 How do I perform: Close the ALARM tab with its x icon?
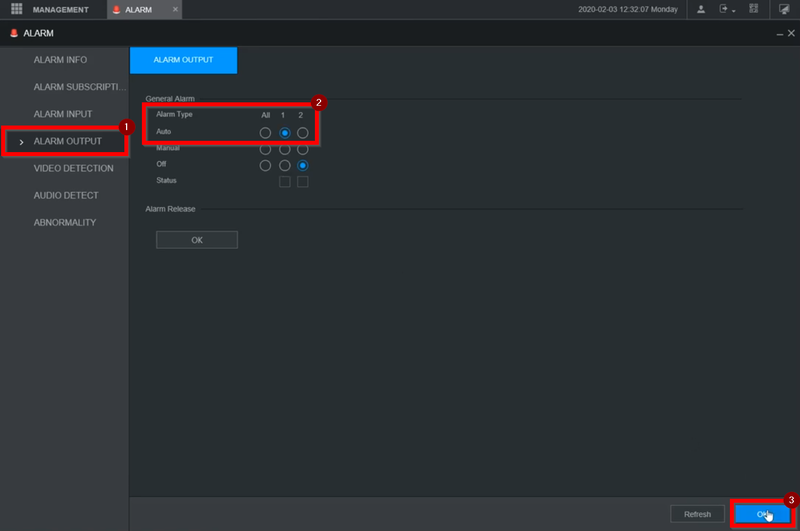pos(175,9)
